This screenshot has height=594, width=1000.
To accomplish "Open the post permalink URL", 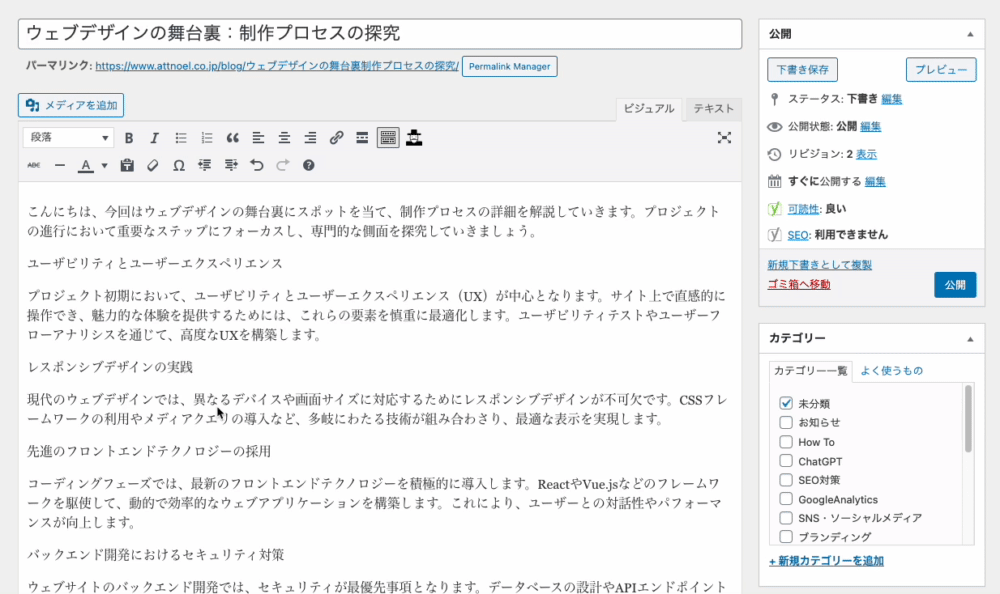I will coord(277,66).
